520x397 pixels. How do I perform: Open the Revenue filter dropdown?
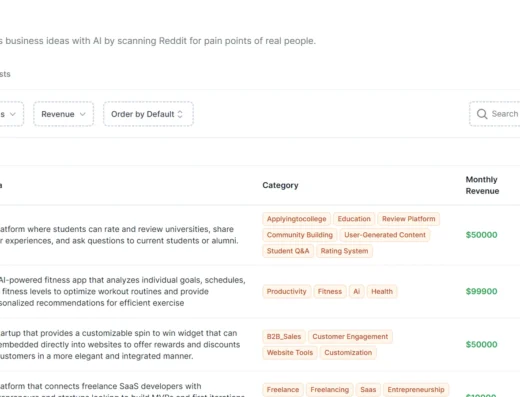coord(63,114)
